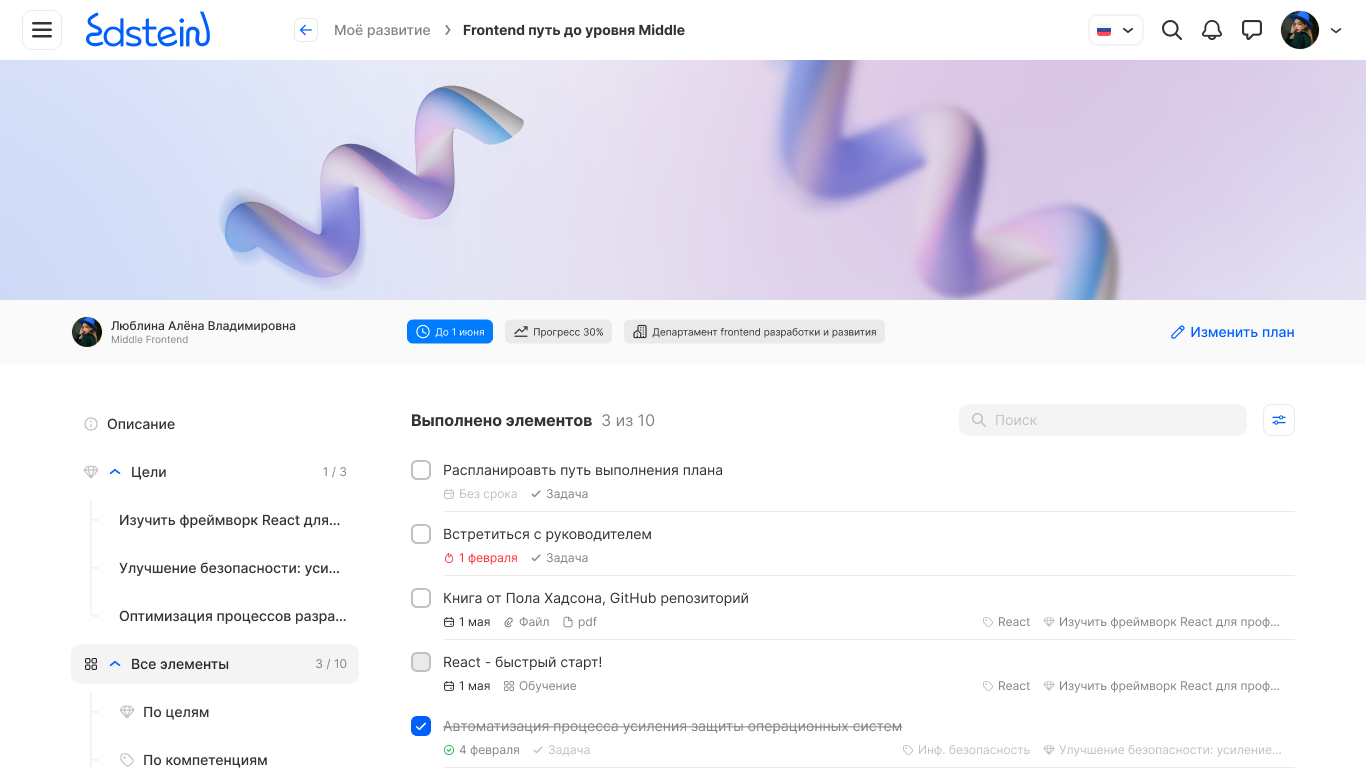
Task: Check 'Распланироавть путь выполнения плана' task
Action: point(421,470)
